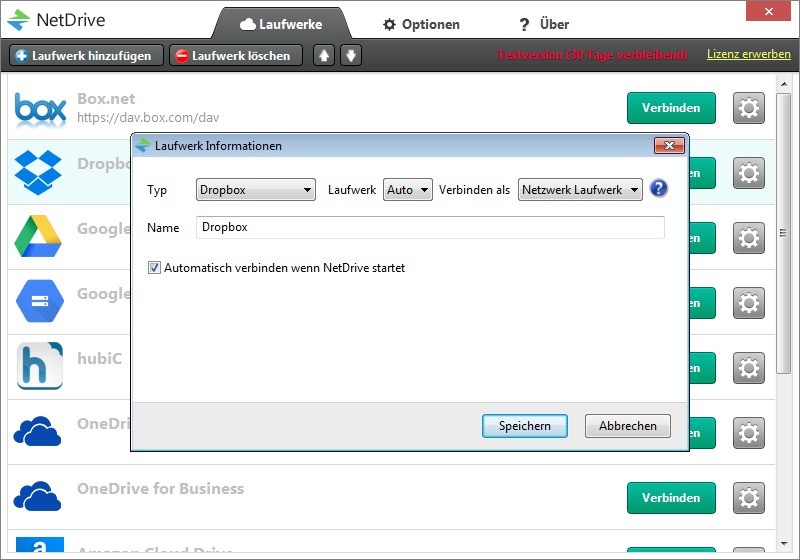Move selected drive up with arrow button
This screenshot has height=560, width=800.
point(324,55)
